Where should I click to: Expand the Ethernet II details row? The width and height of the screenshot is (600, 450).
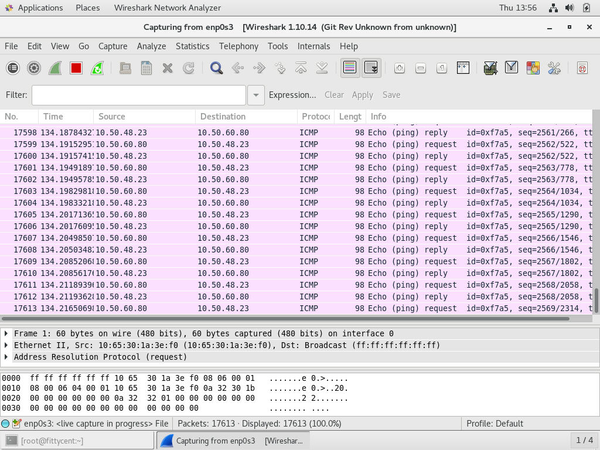pyautogui.click(x=6, y=345)
